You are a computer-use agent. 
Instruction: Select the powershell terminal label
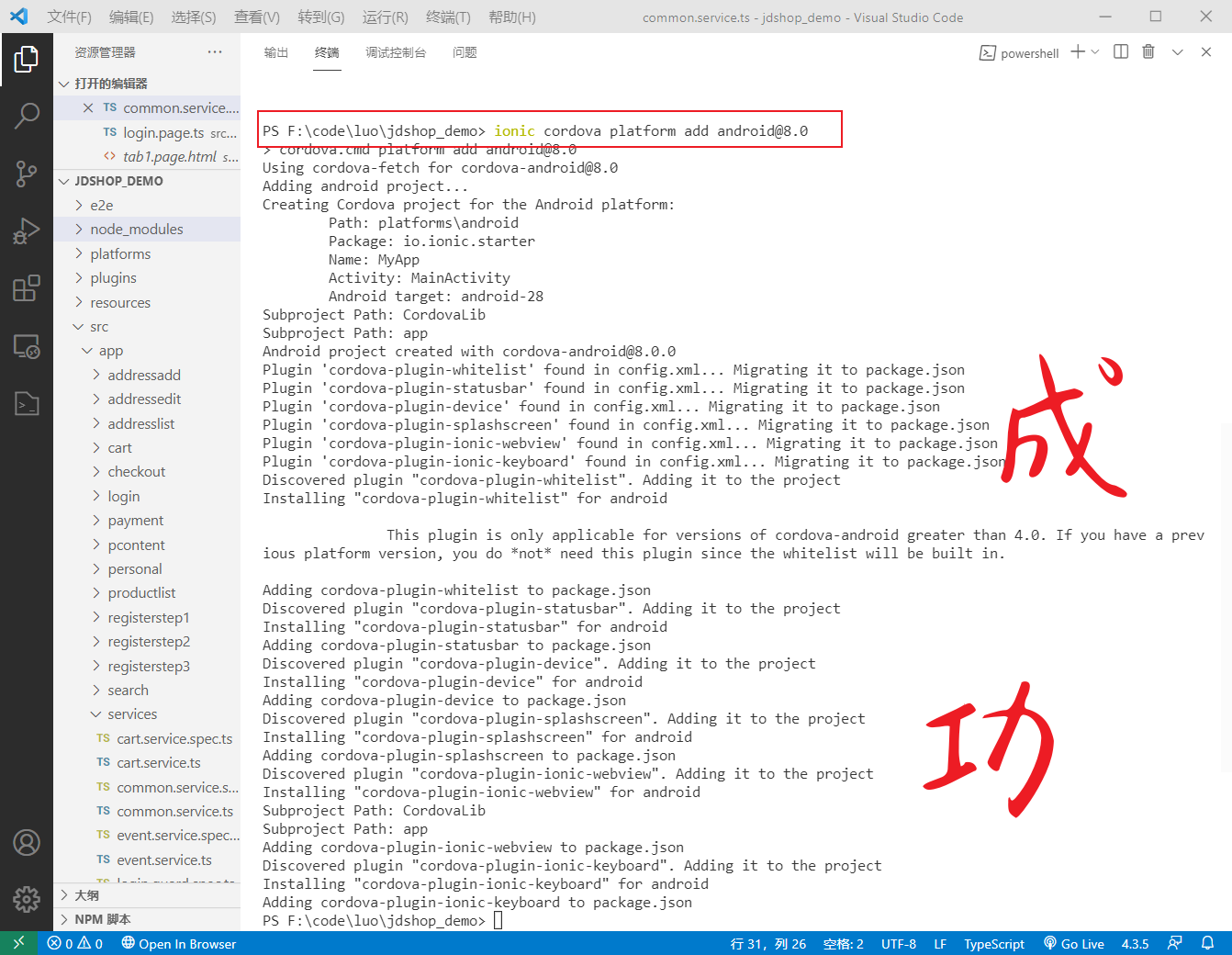click(1019, 53)
